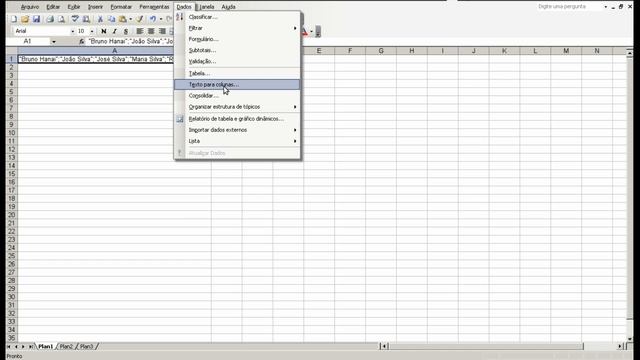Click the toolbar options arrow at toolbar end
640x360 pixels.
tap(318, 31)
